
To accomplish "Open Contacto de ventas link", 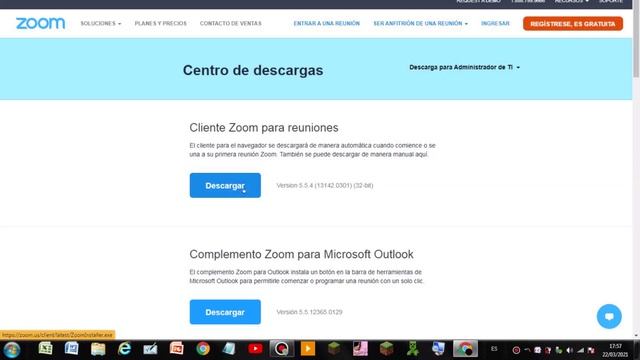I will pyautogui.click(x=231, y=23).
